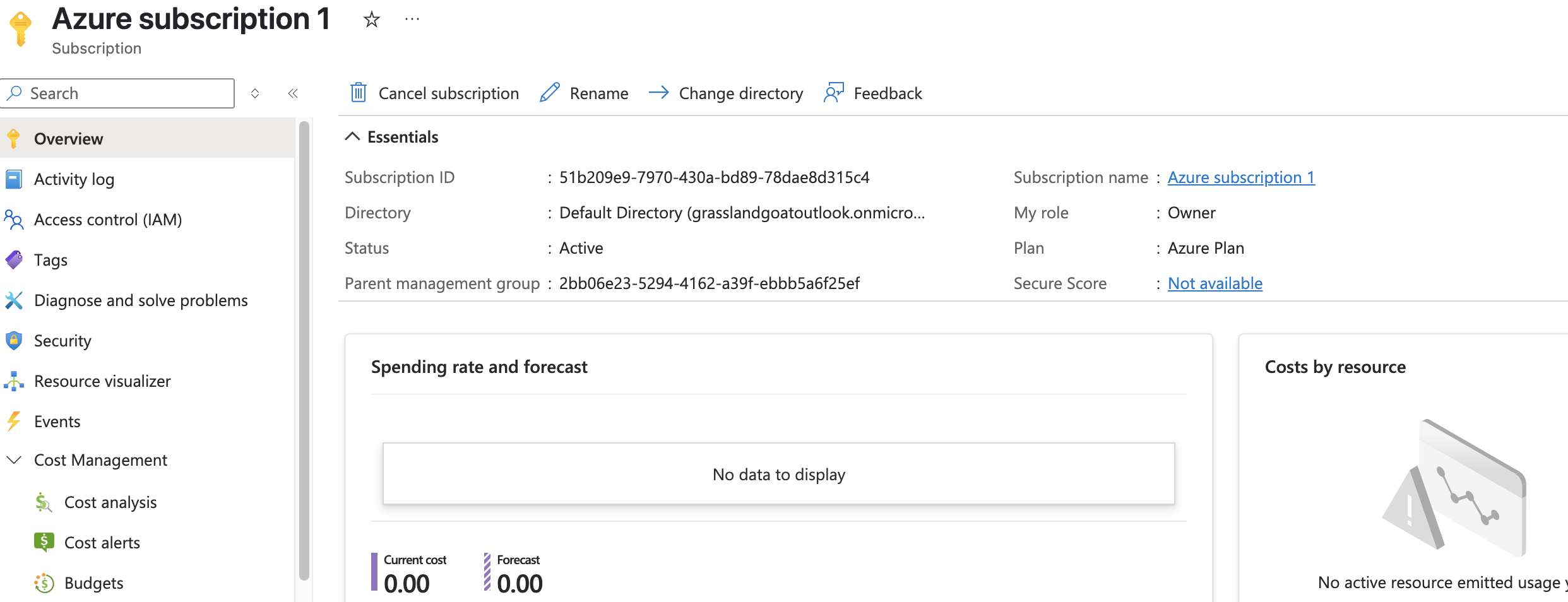The height and width of the screenshot is (602, 1568).
Task: Collapse the Essentials section
Action: click(x=352, y=136)
